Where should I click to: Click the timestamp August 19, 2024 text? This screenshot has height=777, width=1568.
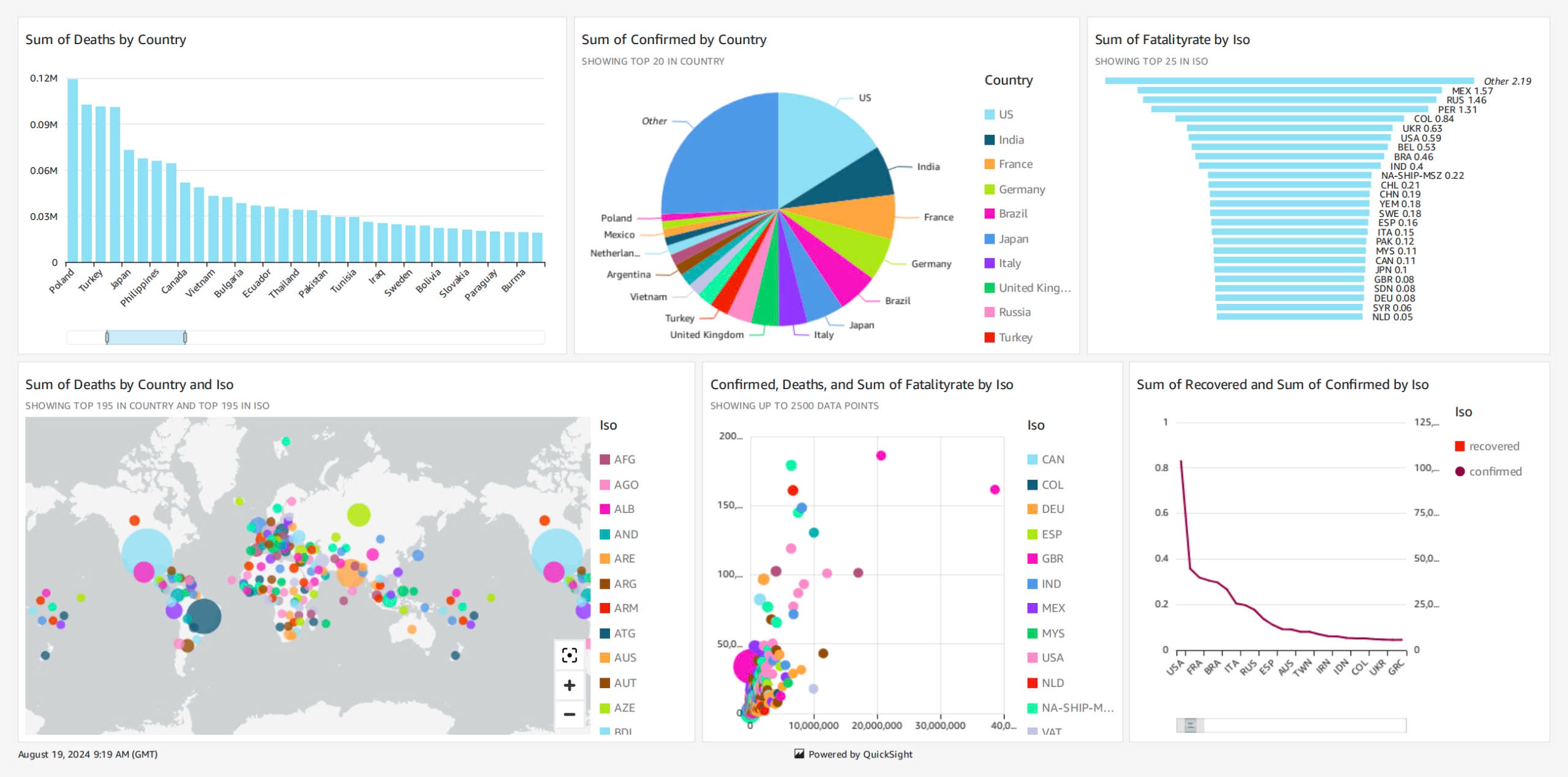[88, 754]
